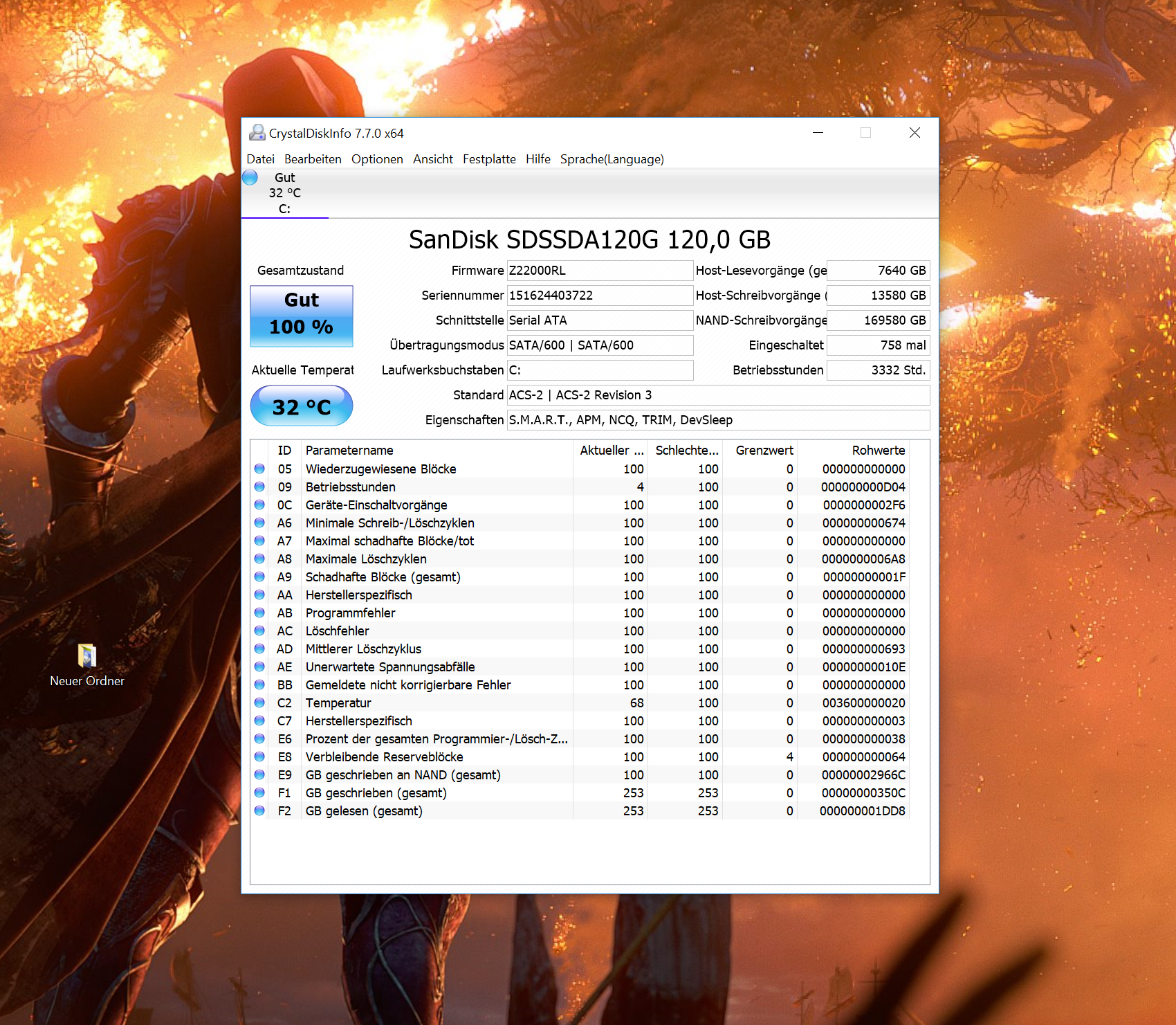Select the 'Verbleibende Reserveblöcke' parameter name
Image resolution: width=1176 pixels, height=1025 pixels.
pyautogui.click(x=385, y=757)
